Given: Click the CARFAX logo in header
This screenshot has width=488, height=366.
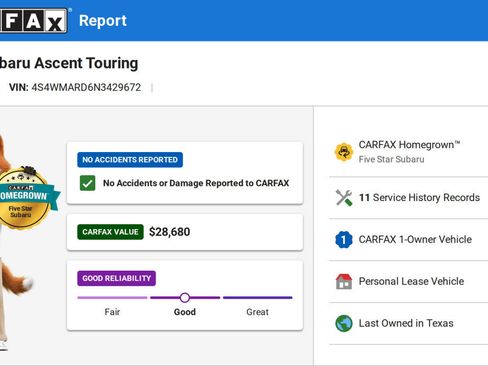Looking at the screenshot, I should (33, 21).
